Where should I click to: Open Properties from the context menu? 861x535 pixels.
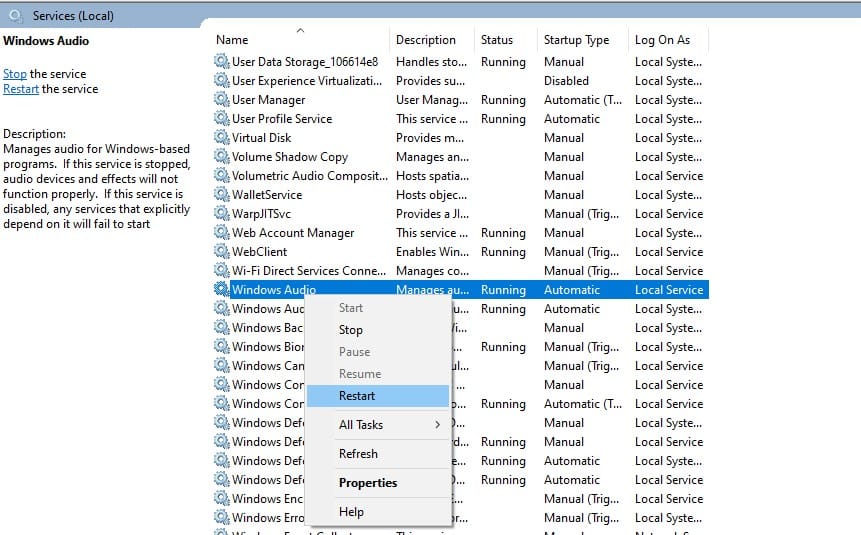pyautogui.click(x=368, y=483)
